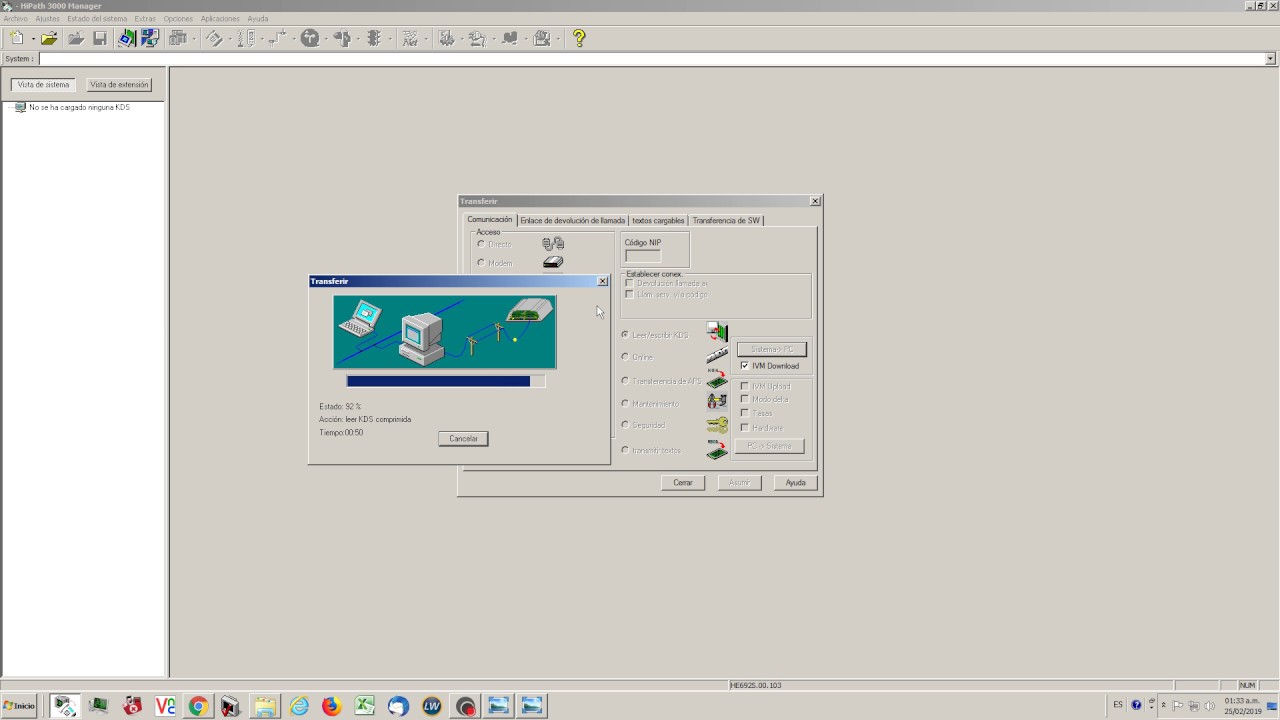Viewport: 1280px width, 720px height.
Task: Open dropdown arrow beside new file icon
Action: (x=33, y=39)
